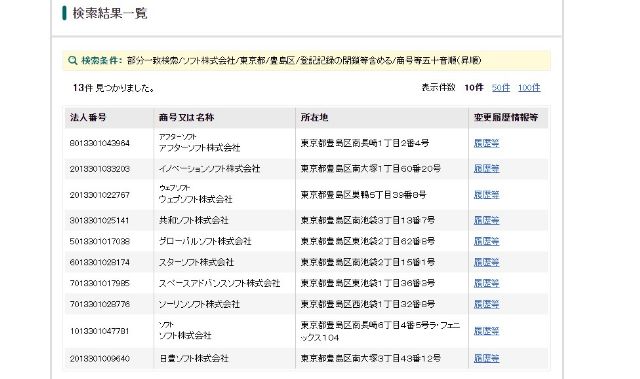Select company name 共和ソフト株式会社
The image size is (640, 379).
click(x=193, y=221)
